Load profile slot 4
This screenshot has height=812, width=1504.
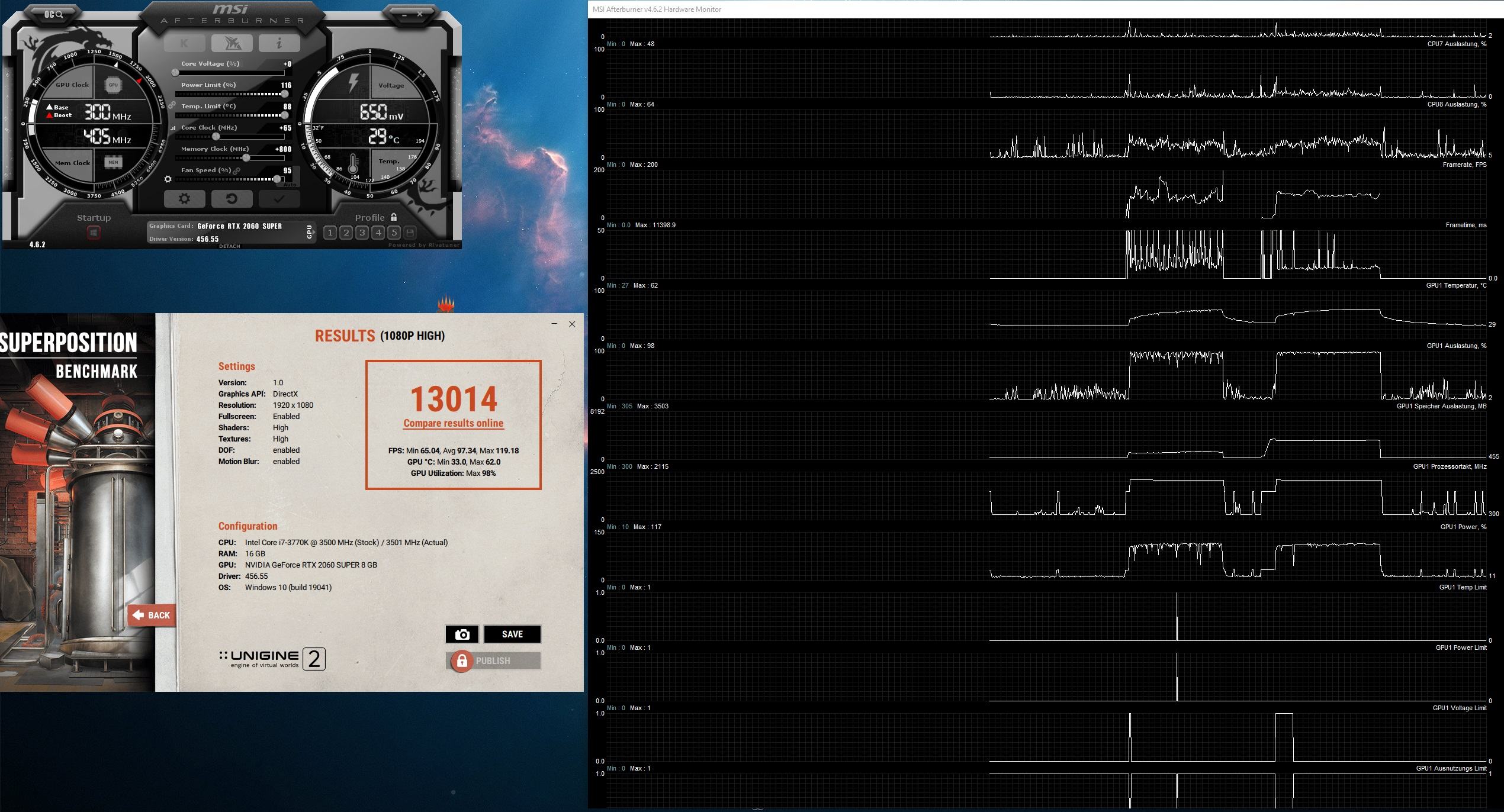(x=378, y=233)
